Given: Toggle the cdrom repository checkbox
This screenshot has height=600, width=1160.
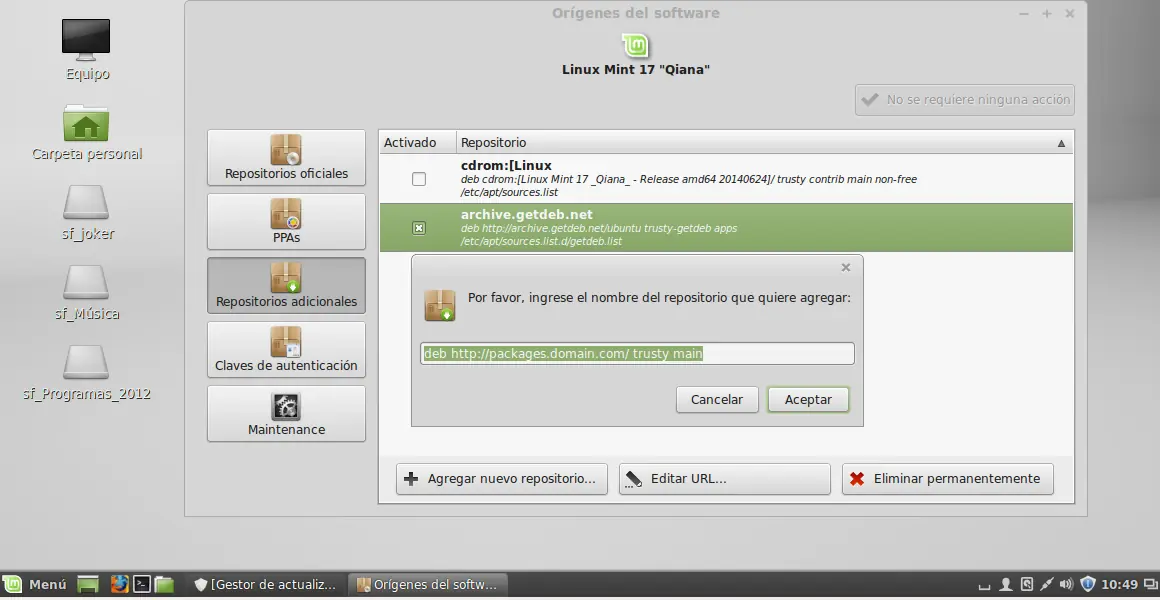Looking at the screenshot, I should pyautogui.click(x=419, y=179).
